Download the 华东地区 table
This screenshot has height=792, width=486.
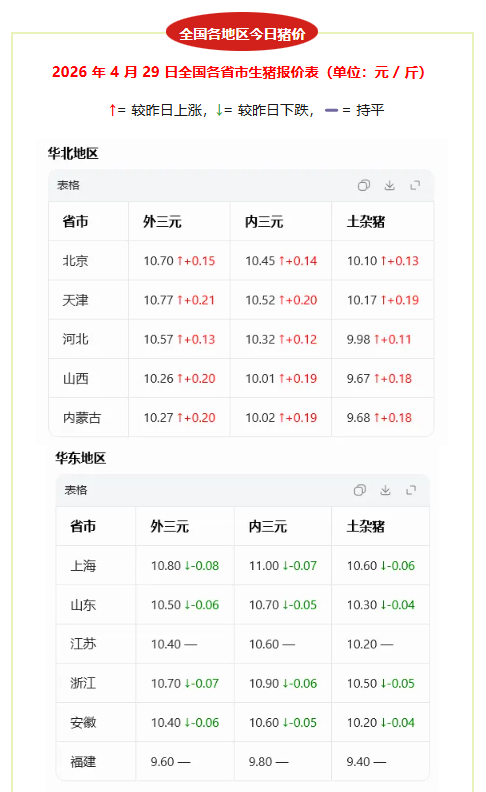click(x=385, y=490)
